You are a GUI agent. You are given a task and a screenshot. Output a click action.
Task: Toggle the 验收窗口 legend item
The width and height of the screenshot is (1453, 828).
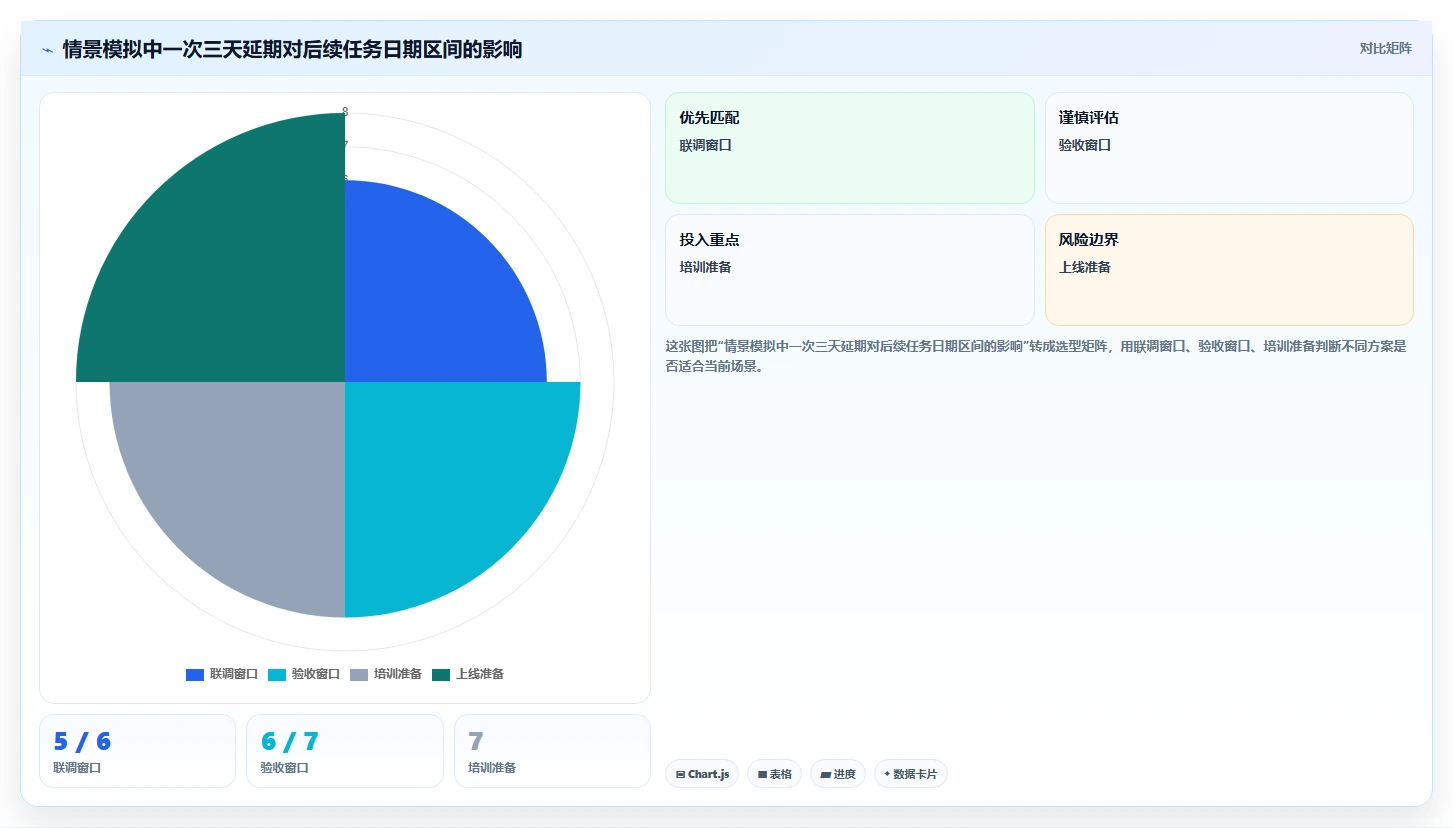304,674
